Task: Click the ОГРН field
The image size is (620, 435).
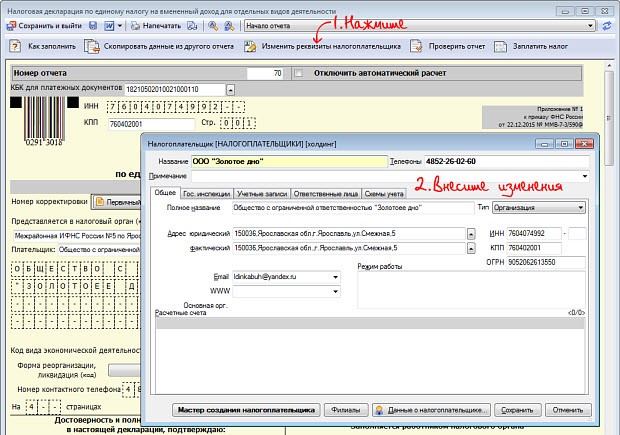Action: [546, 262]
